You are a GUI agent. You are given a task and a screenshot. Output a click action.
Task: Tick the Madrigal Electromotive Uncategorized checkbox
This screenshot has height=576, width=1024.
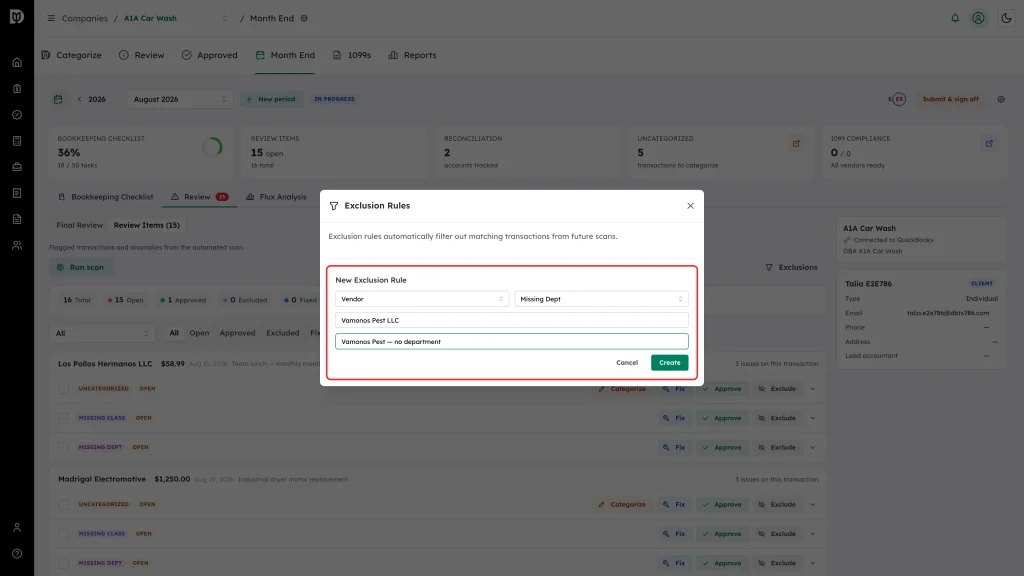pyautogui.click(x=63, y=504)
